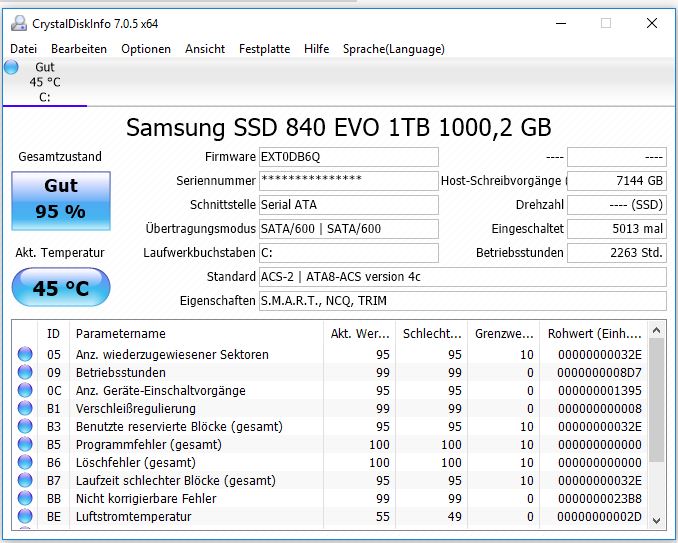The height and width of the screenshot is (543, 678).
Task: Click raw value 0000000023B8
Action: coord(600,498)
